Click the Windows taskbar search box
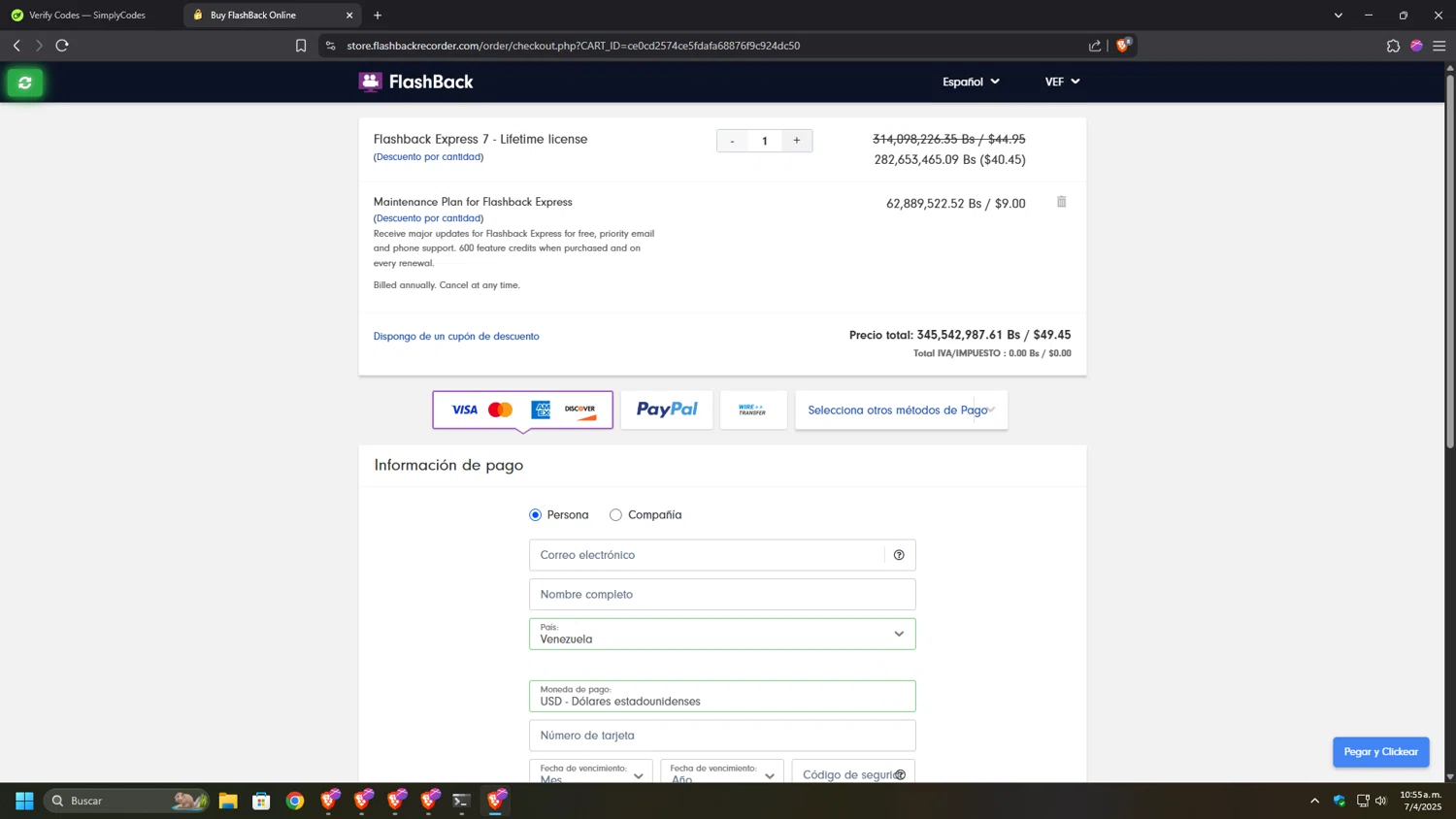This screenshot has height=819, width=1456. pos(126,801)
